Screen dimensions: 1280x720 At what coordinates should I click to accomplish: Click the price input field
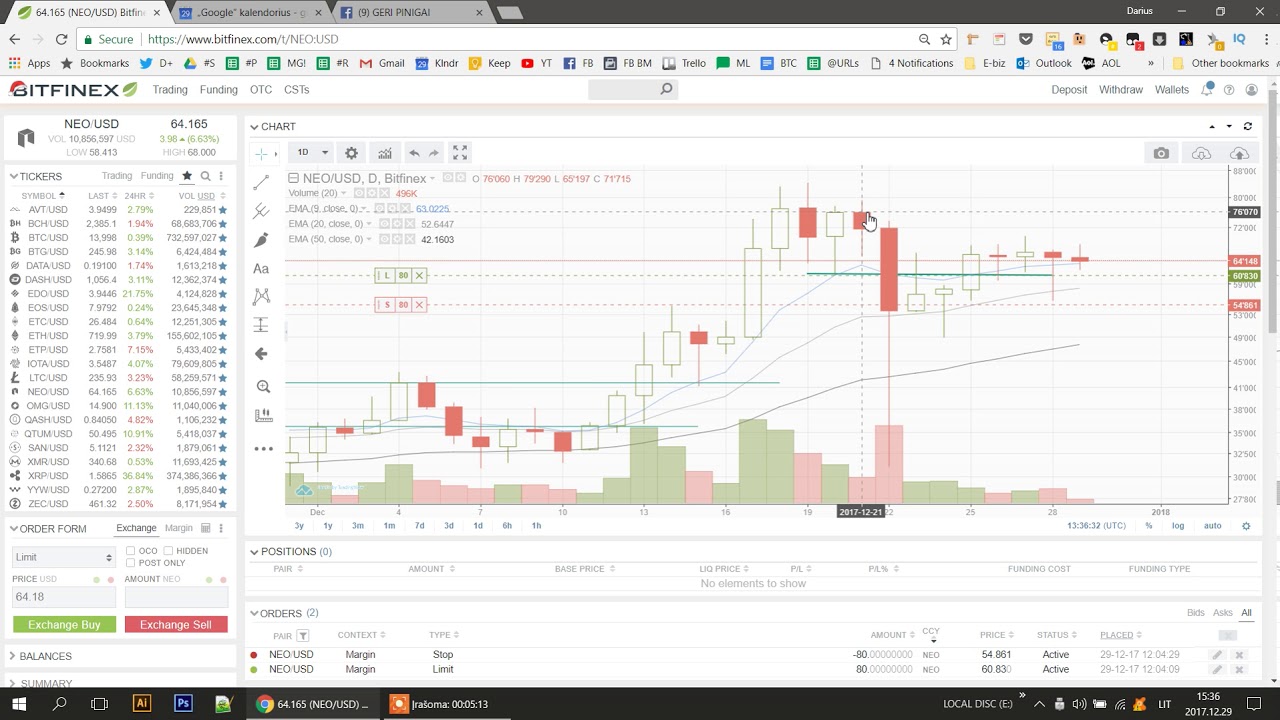coord(64,597)
